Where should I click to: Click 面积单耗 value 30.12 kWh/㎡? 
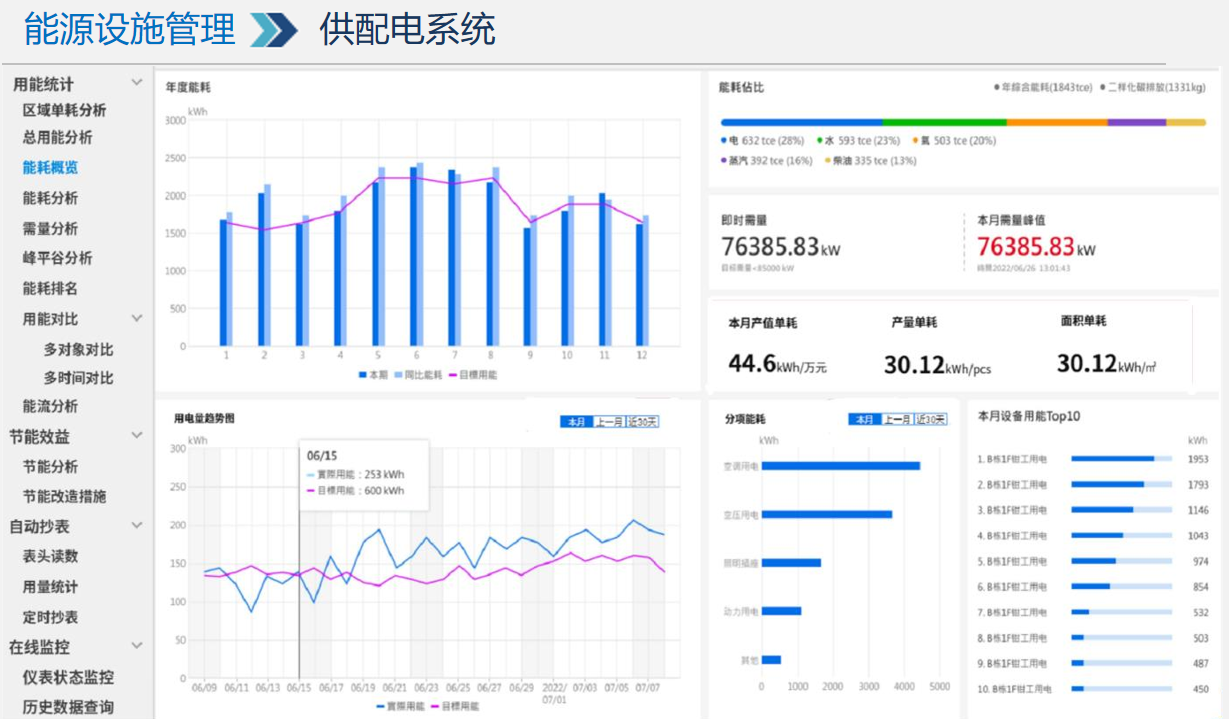[1107, 364]
